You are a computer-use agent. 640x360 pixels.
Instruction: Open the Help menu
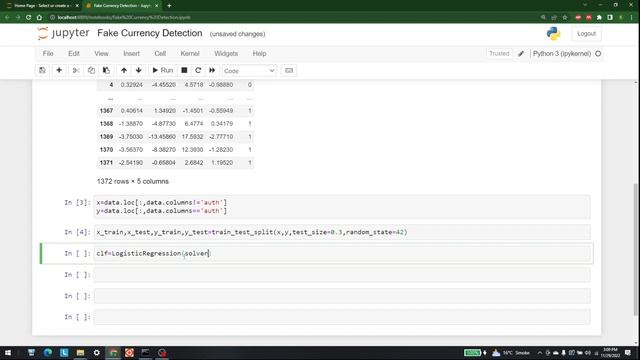259,53
